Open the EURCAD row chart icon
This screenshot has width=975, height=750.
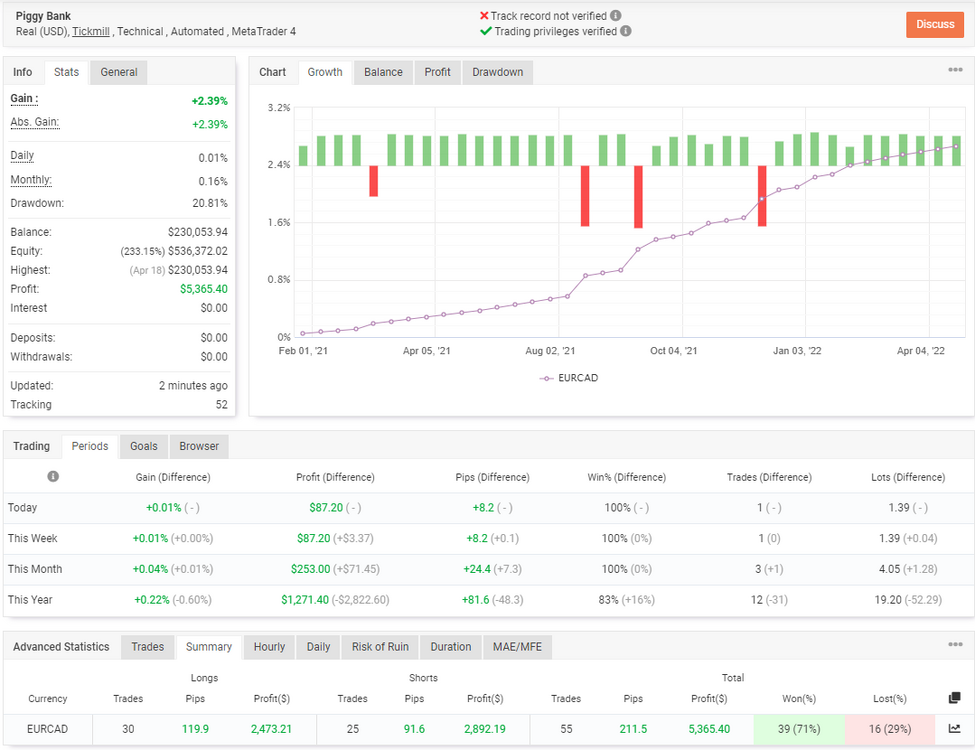tap(954, 728)
